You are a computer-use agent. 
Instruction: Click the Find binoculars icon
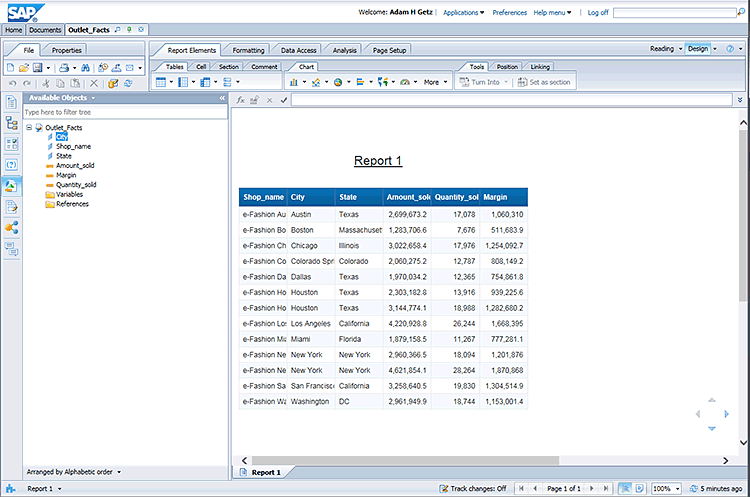(85, 68)
